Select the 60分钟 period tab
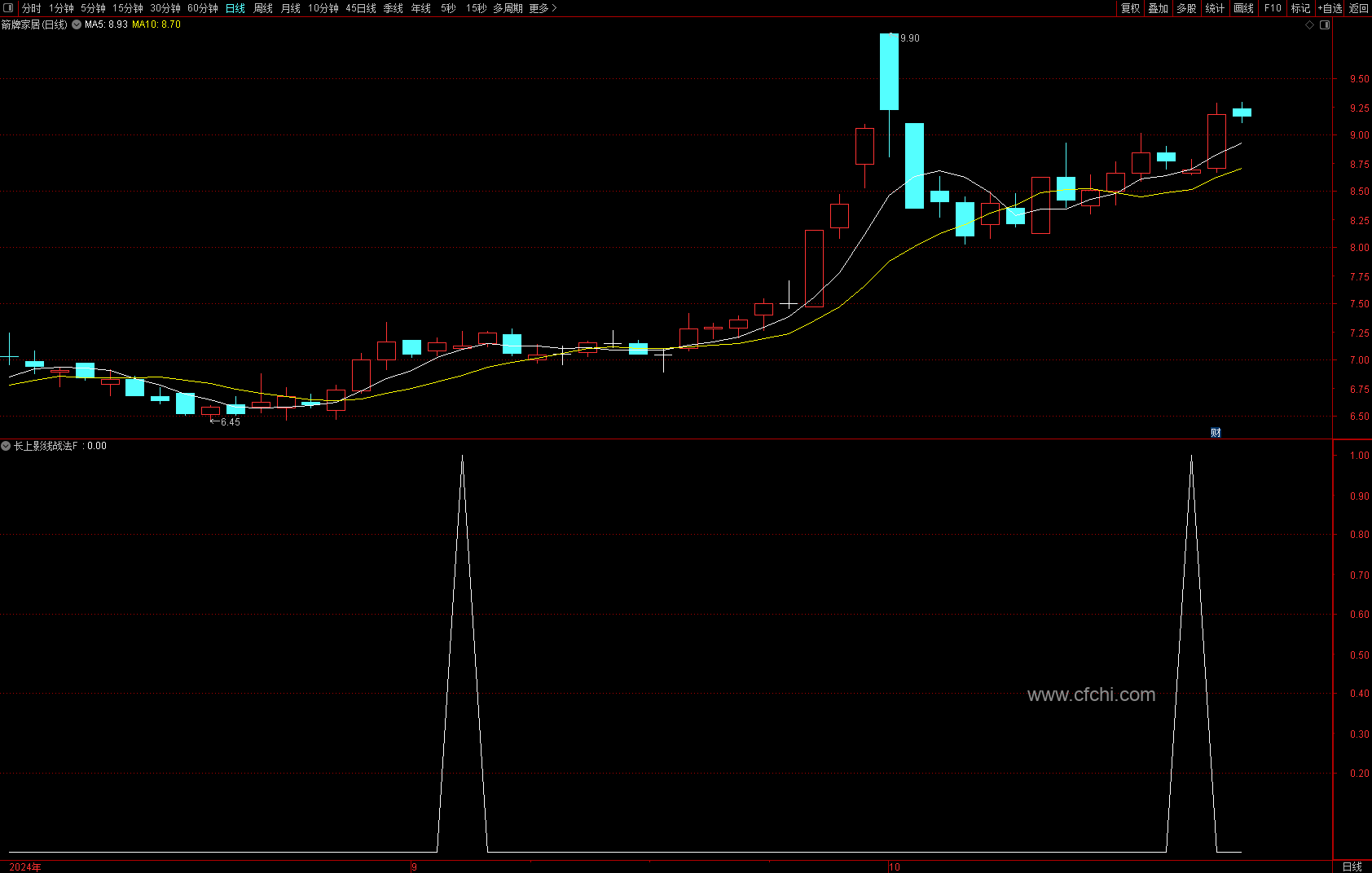 (203, 8)
